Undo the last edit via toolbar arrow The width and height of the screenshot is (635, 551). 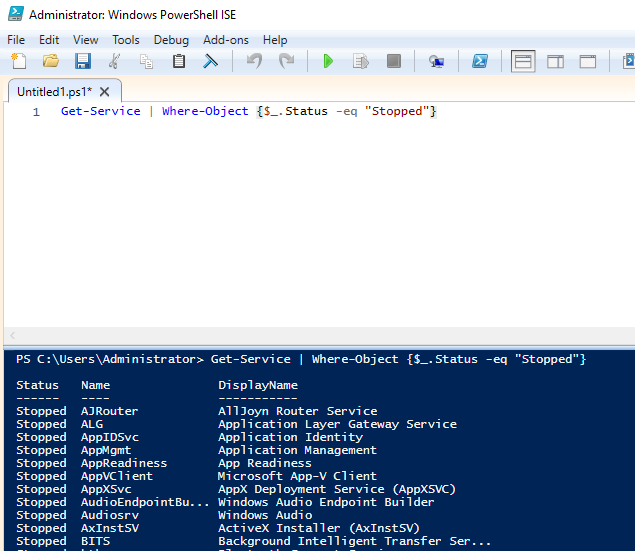(x=254, y=62)
